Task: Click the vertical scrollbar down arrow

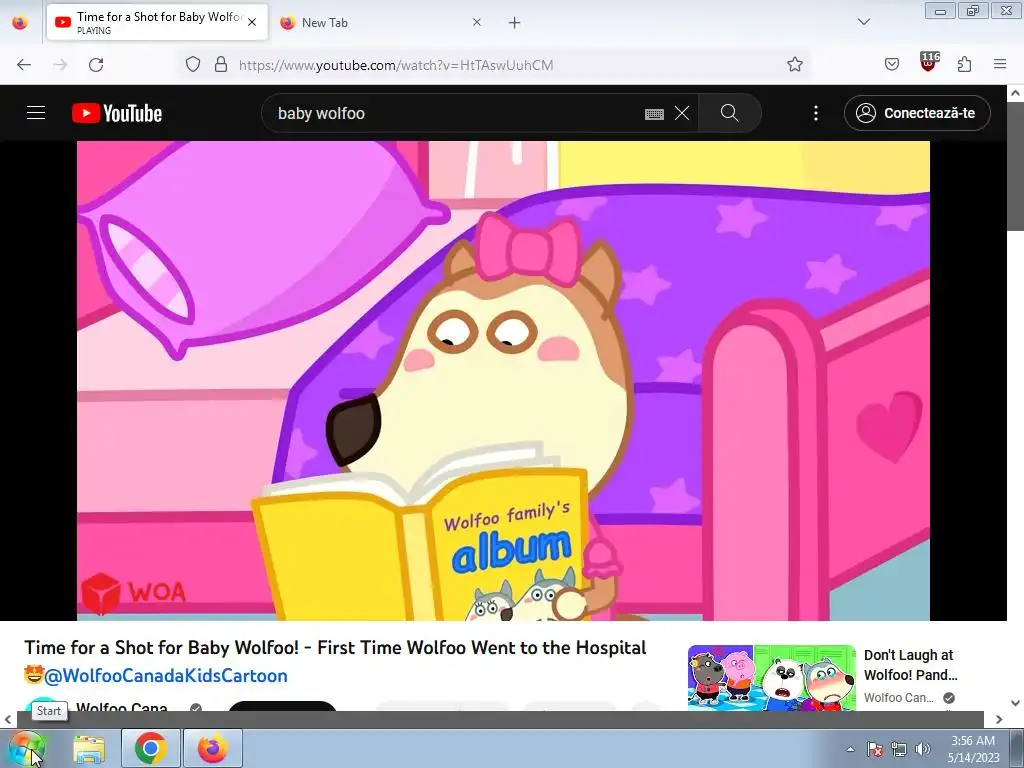Action: [1016, 703]
